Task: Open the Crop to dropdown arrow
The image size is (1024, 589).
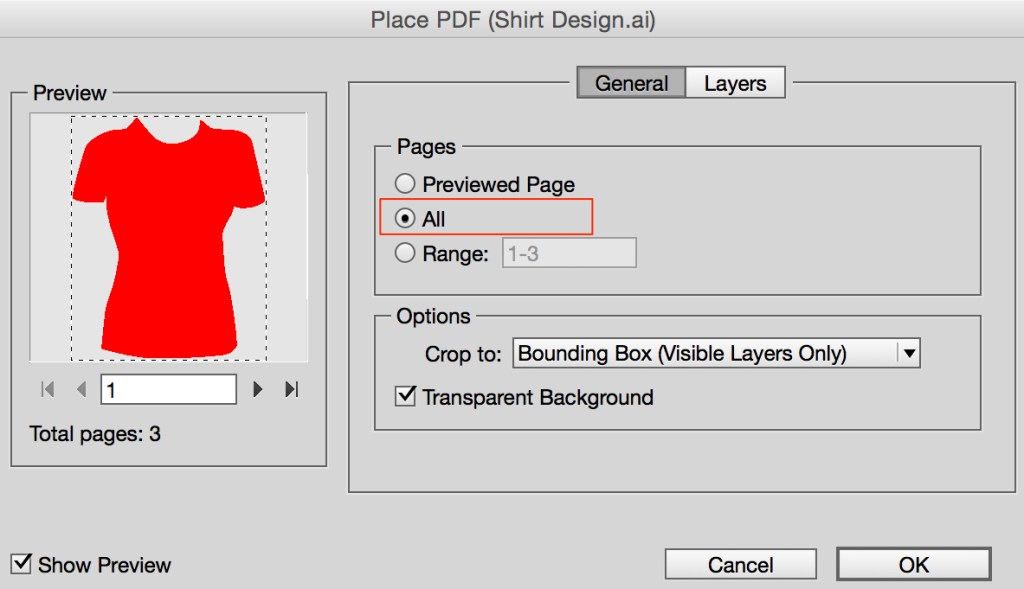Action: pos(908,353)
